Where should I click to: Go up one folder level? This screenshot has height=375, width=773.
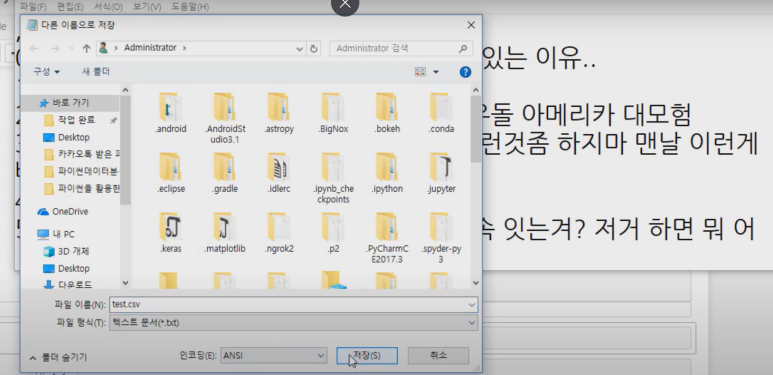pyautogui.click(x=86, y=48)
